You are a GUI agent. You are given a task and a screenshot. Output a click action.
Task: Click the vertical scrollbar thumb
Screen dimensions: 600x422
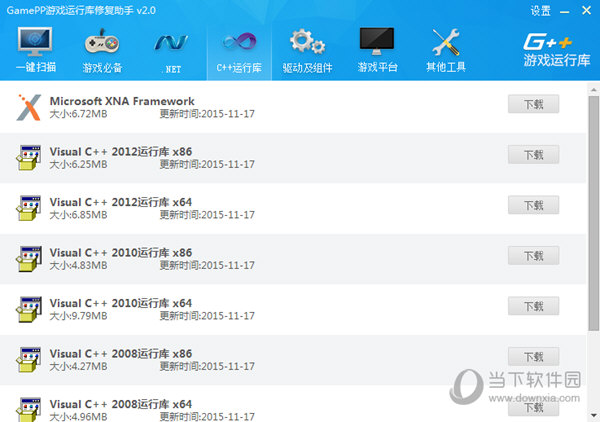coord(593,213)
